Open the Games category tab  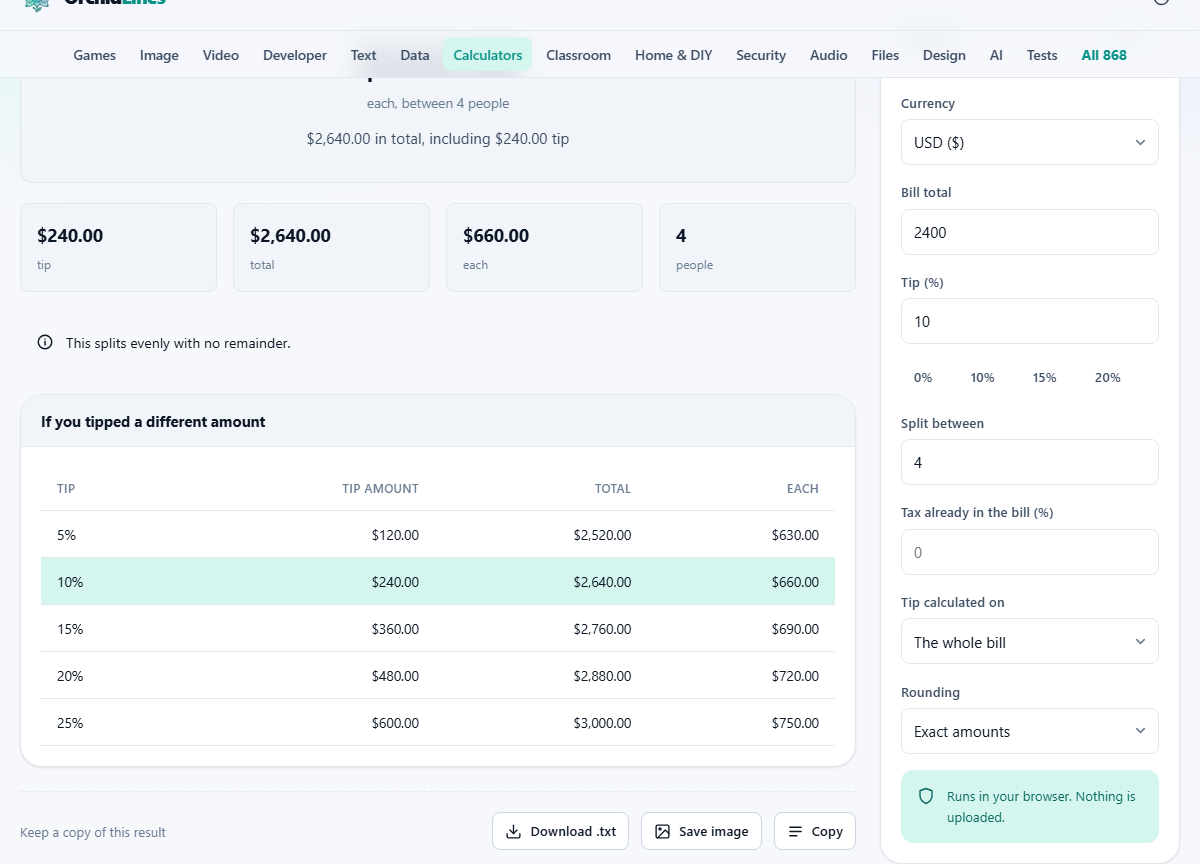point(95,55)
